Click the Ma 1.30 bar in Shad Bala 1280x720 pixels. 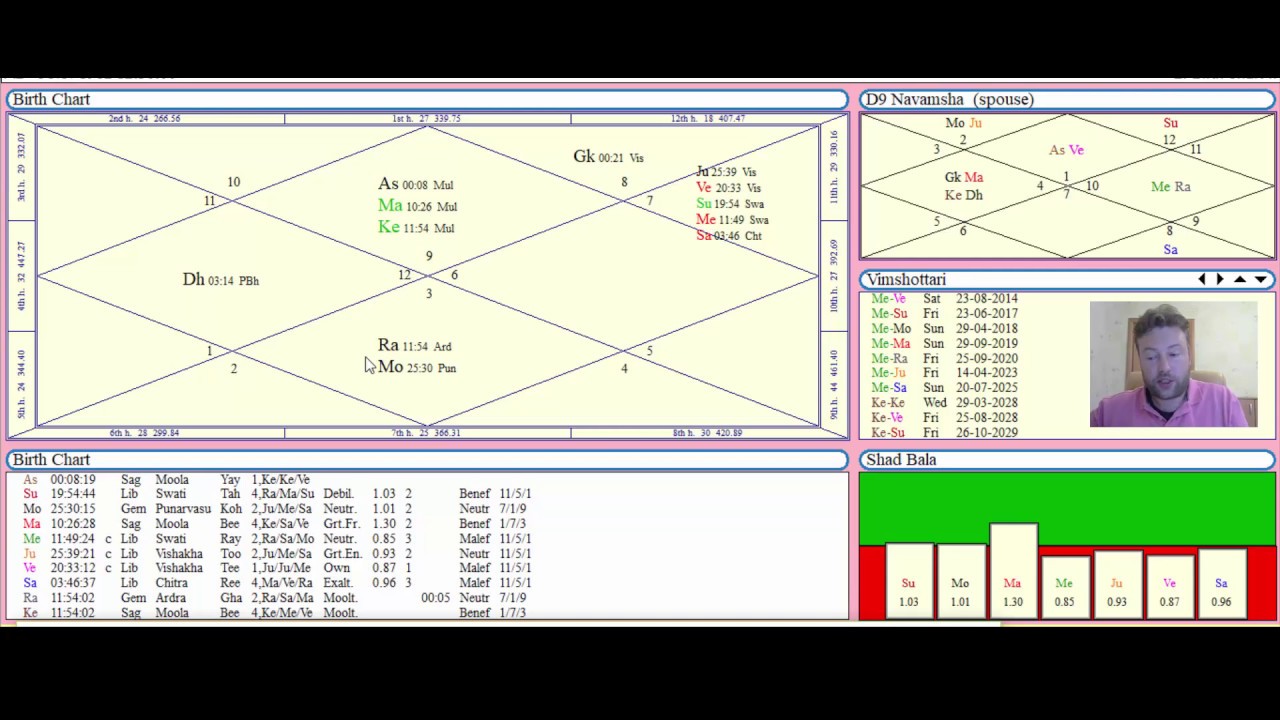1012,572
